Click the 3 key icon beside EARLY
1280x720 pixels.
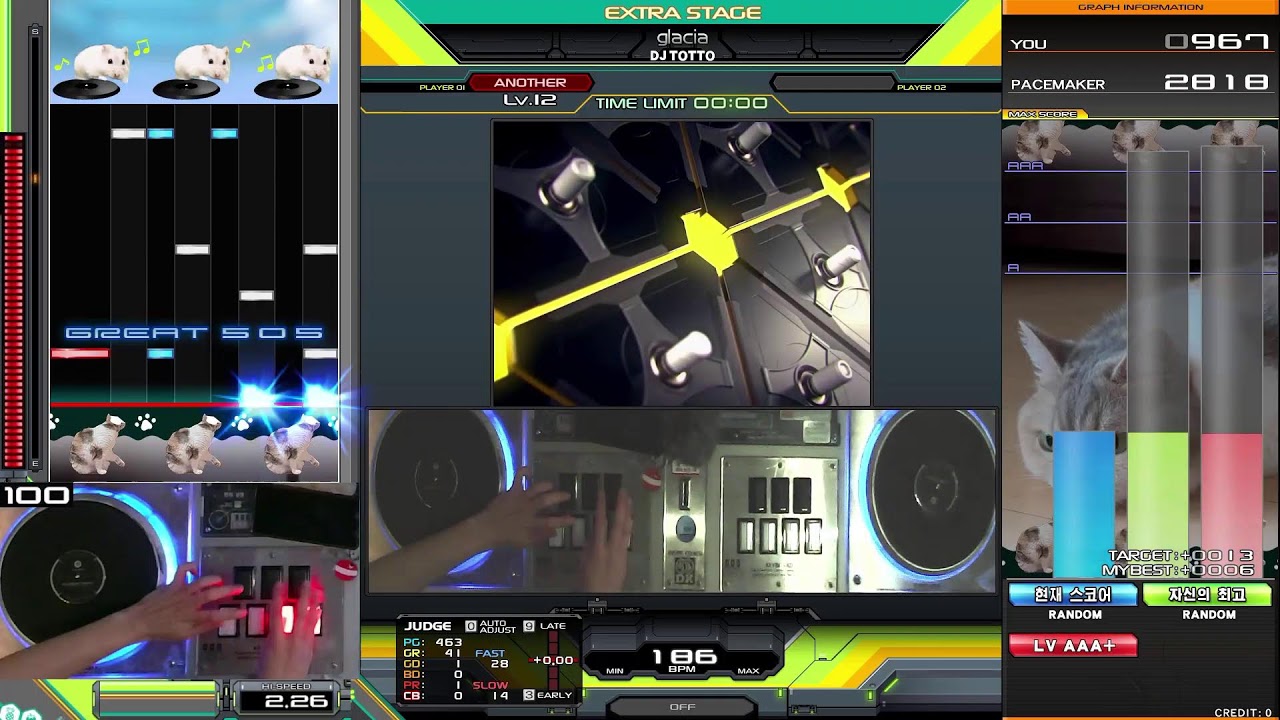pyautogui.click(x=529, y=694)
